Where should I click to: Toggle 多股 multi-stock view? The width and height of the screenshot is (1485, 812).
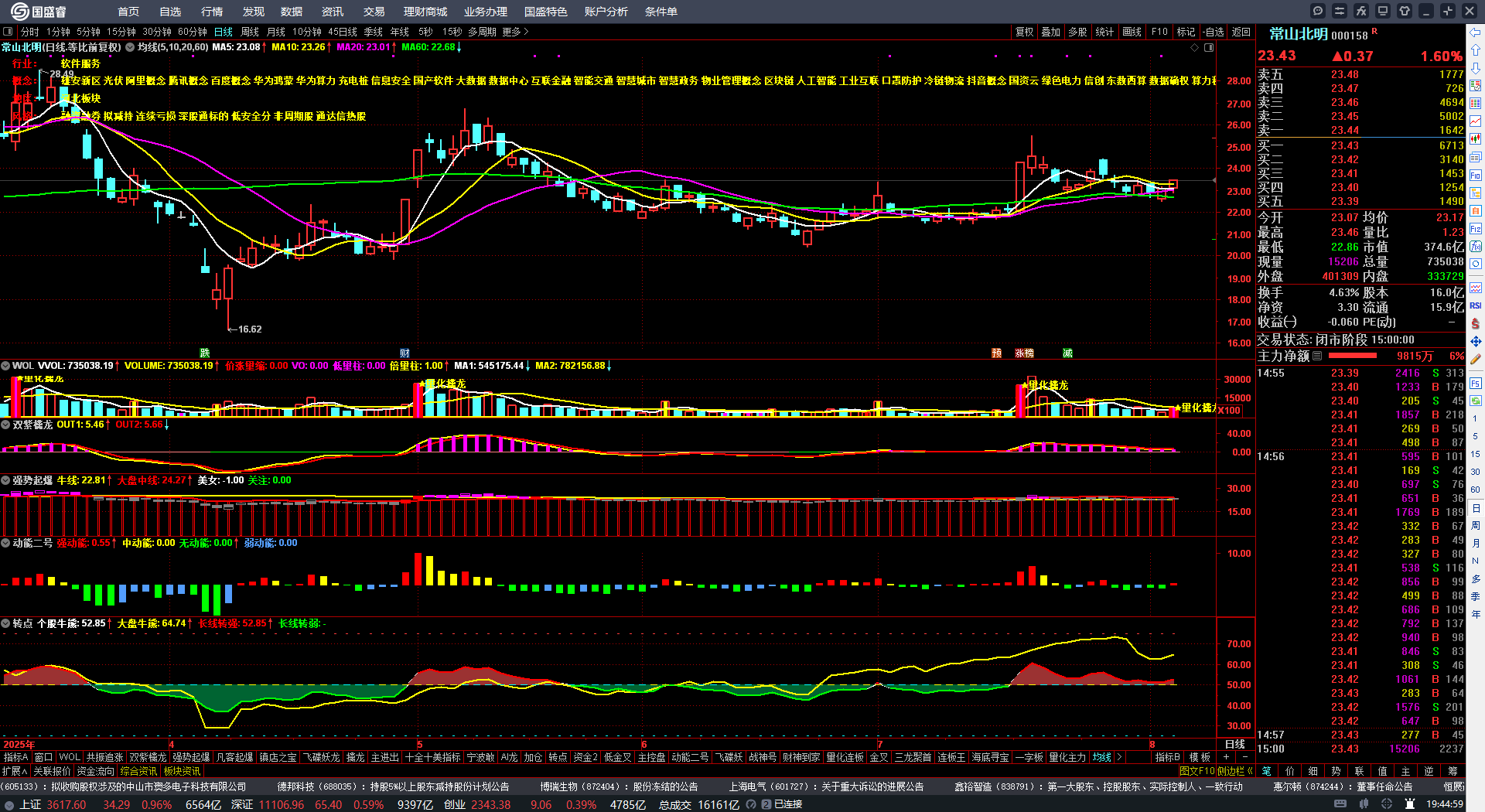point(1077,32)
